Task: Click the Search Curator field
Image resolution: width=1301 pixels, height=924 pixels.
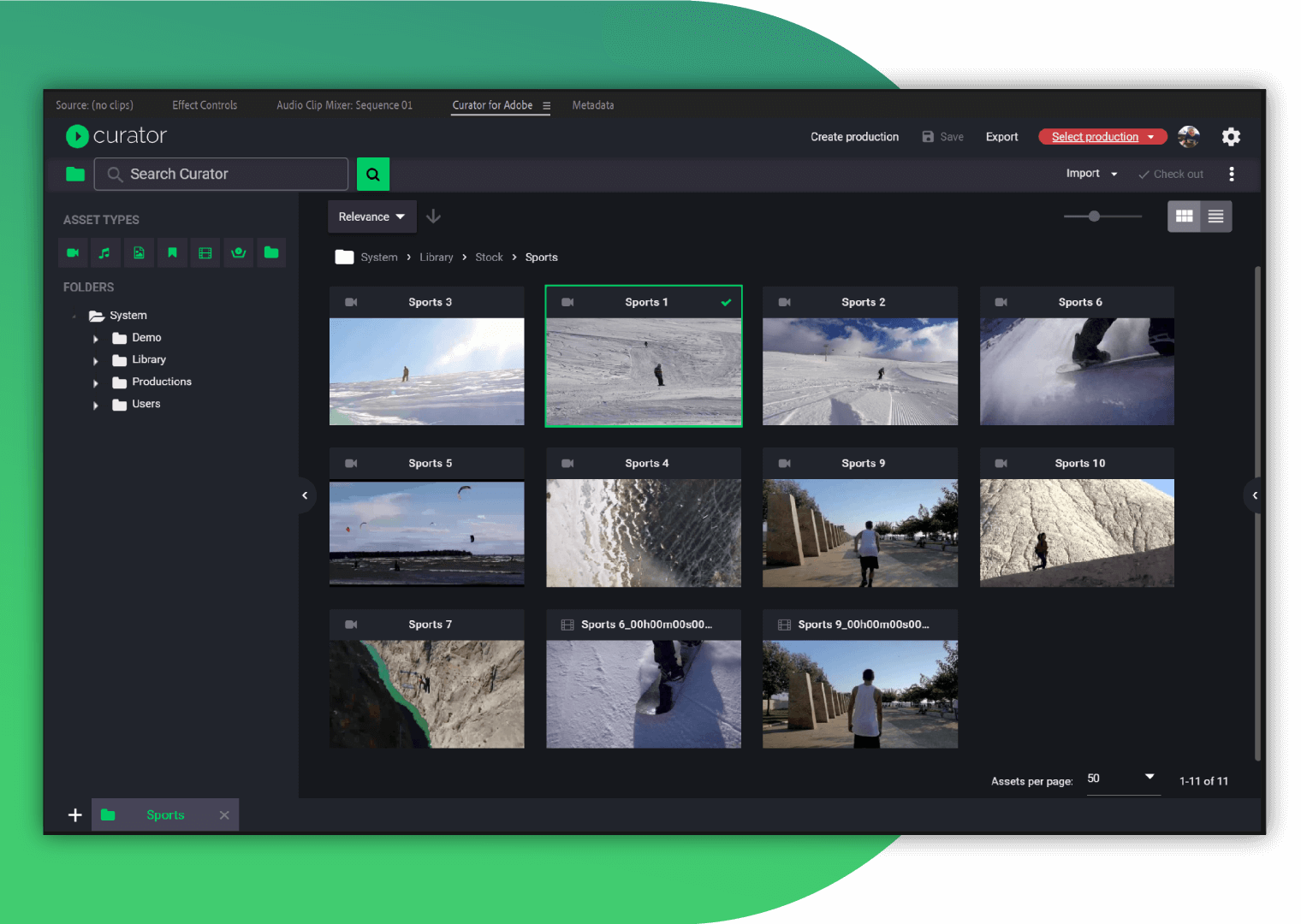Action: 221,174
